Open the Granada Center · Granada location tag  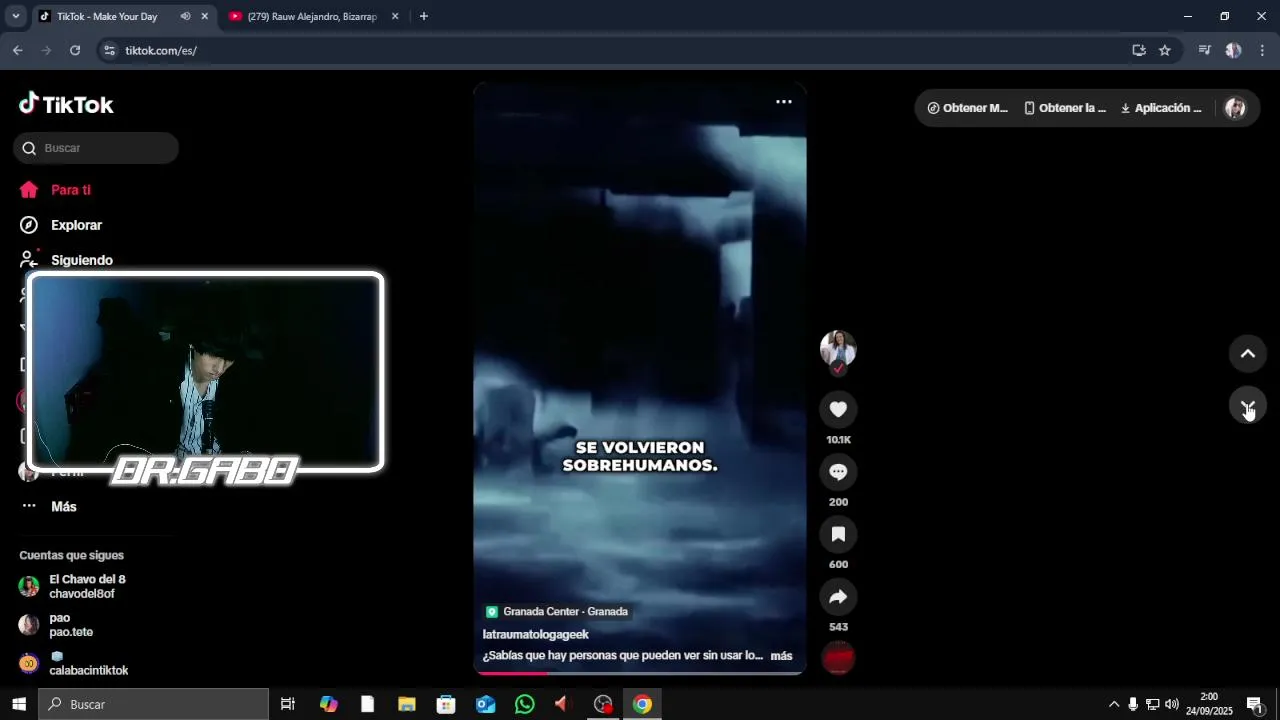(557, 612)
